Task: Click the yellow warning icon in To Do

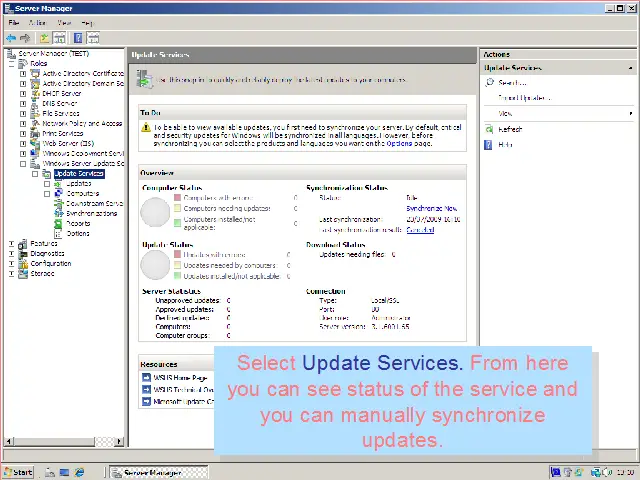Action: point(146,128)
